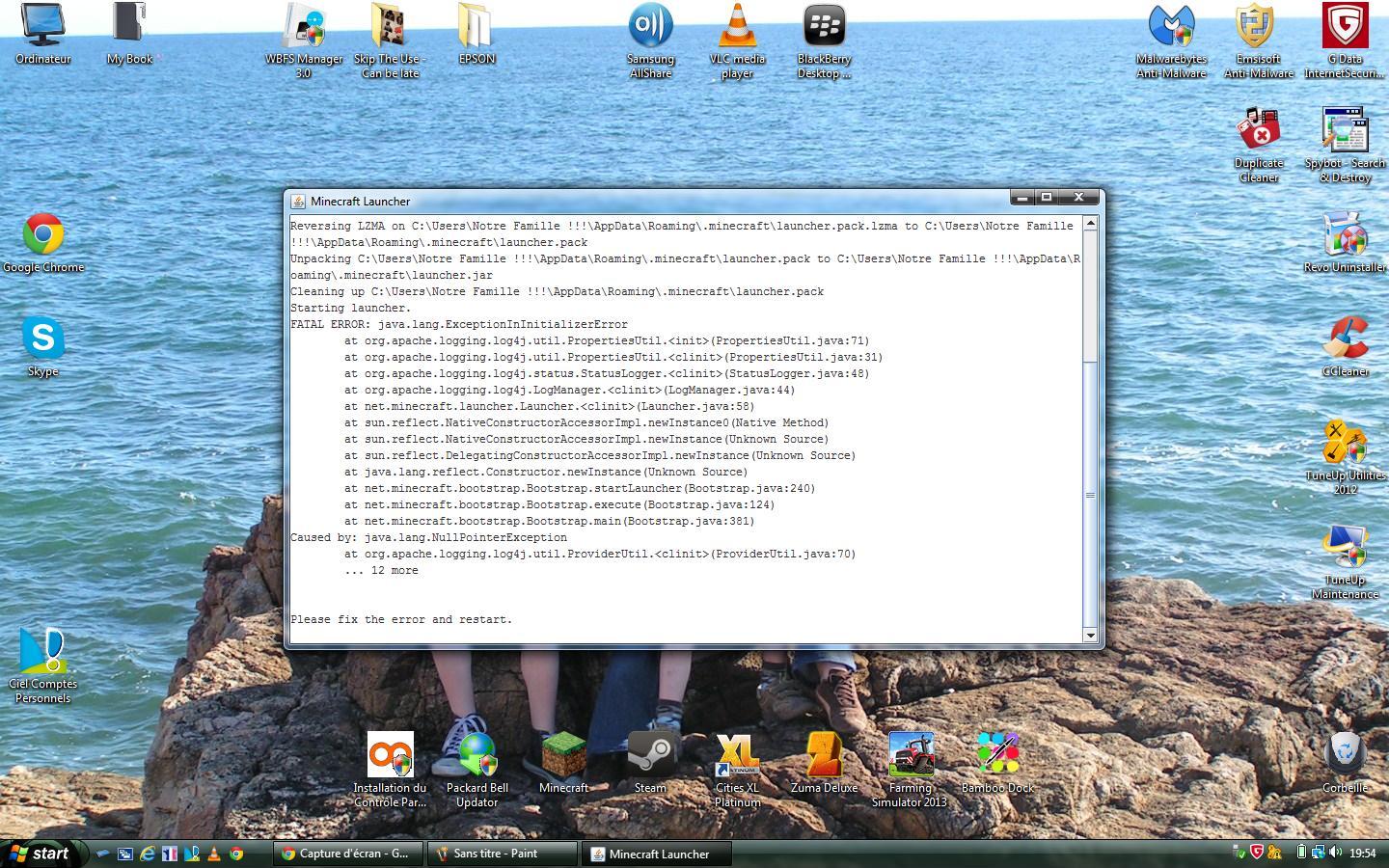
Task: Click Minecraft Launcher scrollbar up arrow
Action: point(1090,224)
